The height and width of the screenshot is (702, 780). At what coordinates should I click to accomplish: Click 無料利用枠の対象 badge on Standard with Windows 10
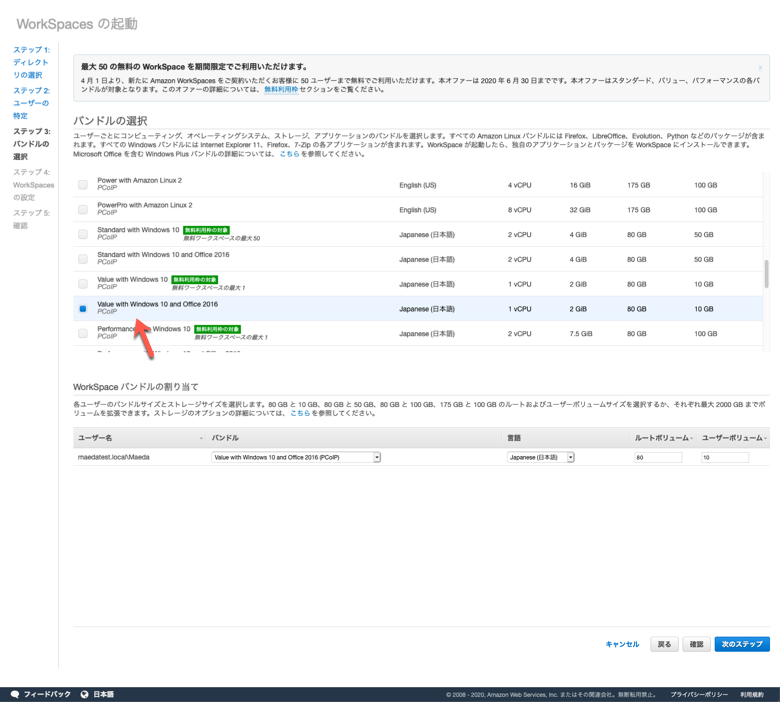pos(206,230)
